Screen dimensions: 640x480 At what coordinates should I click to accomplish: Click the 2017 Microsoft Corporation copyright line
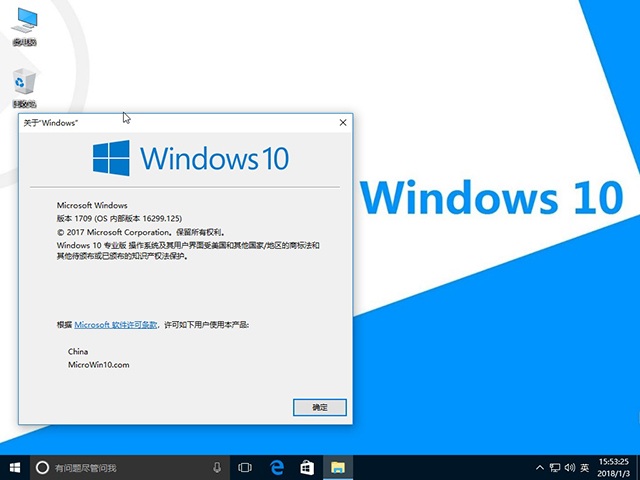point(140,232)
